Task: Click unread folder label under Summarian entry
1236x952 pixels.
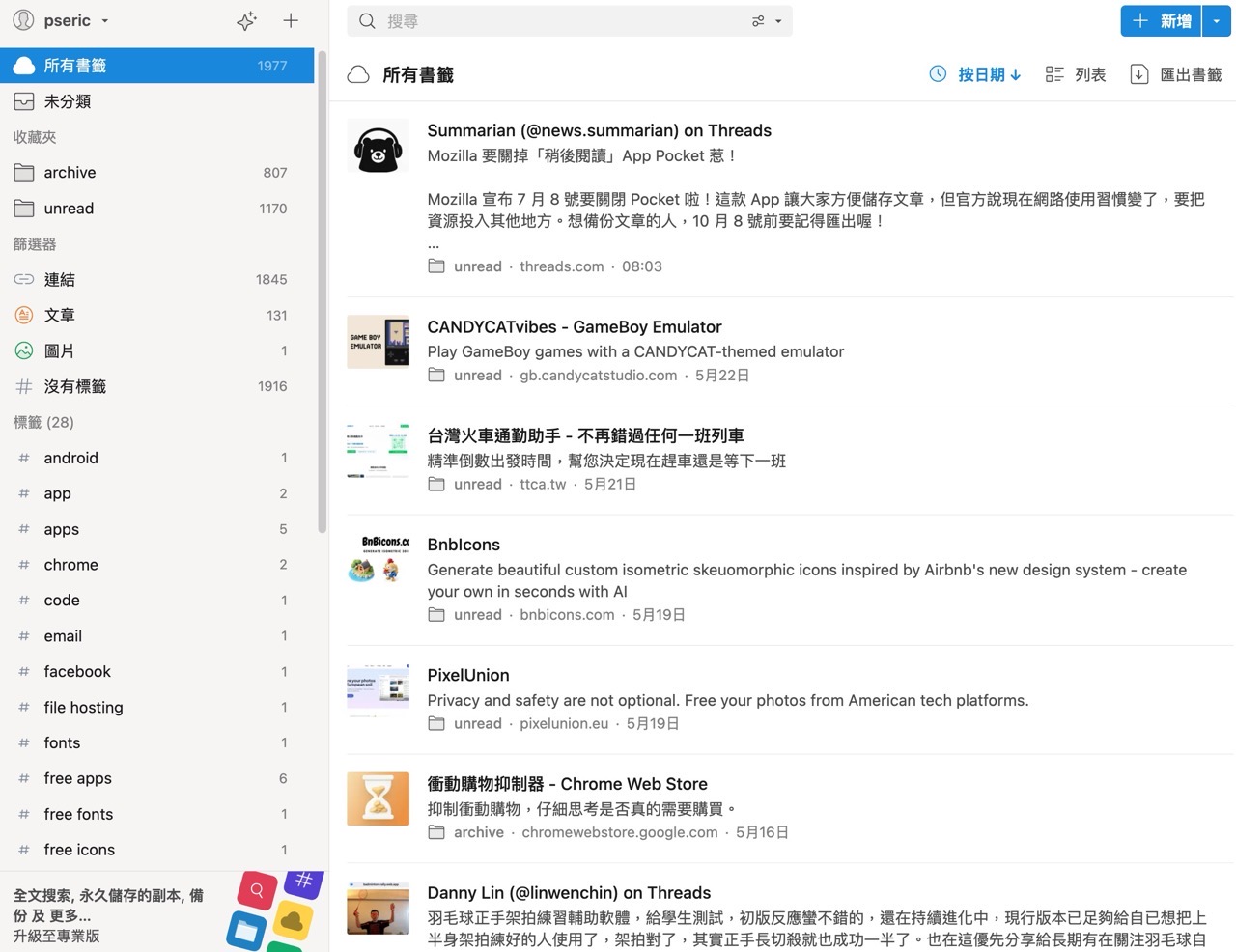Action: [465, 266]
